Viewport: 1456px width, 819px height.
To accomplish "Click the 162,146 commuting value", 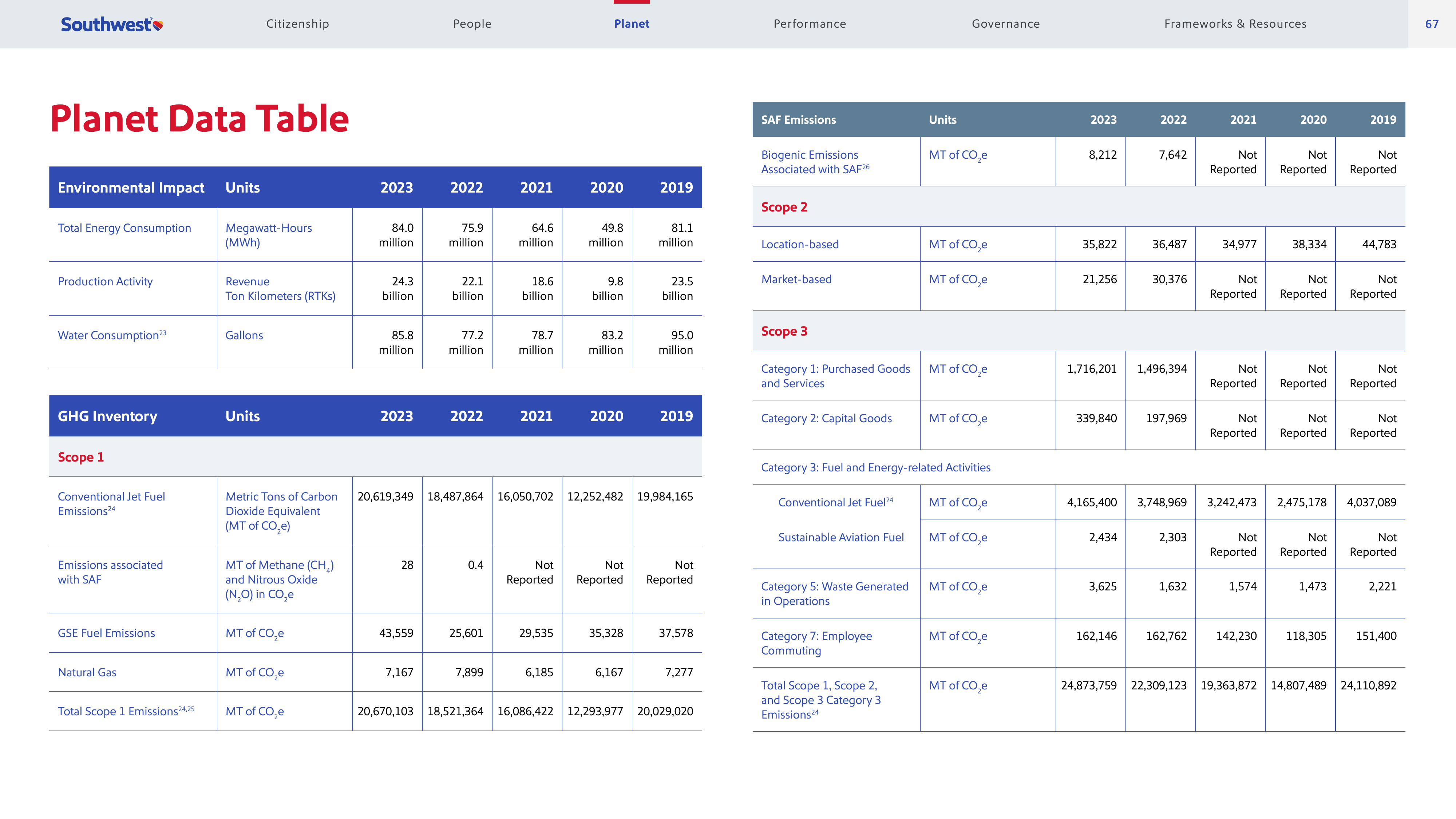I will pos(1096,636).
